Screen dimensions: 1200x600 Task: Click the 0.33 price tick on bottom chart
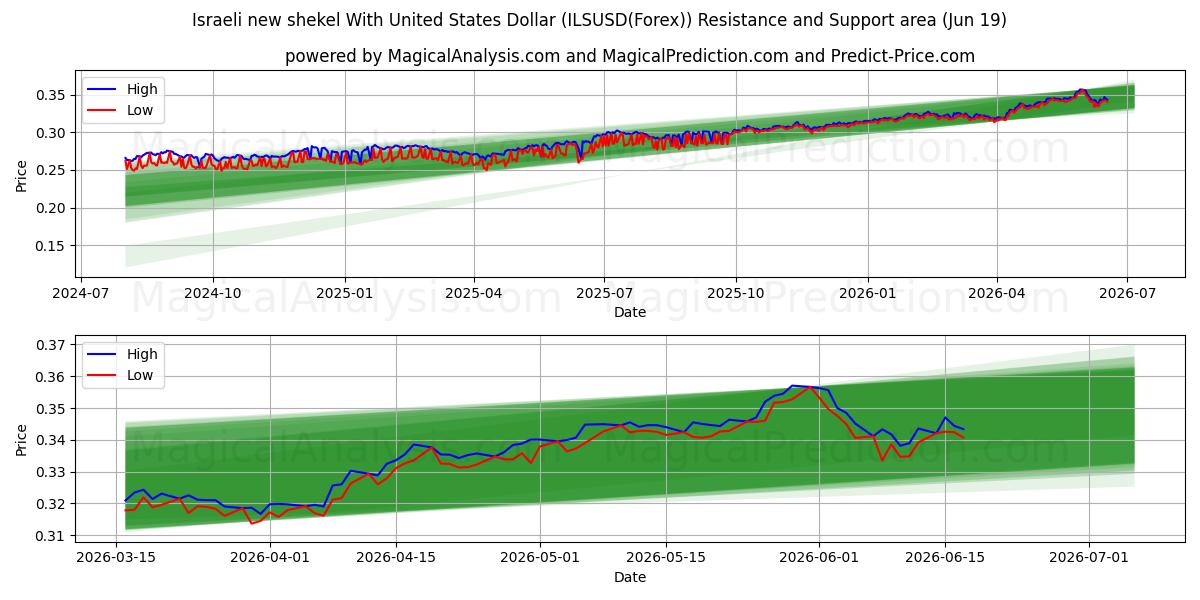click(x=53, y=472)
